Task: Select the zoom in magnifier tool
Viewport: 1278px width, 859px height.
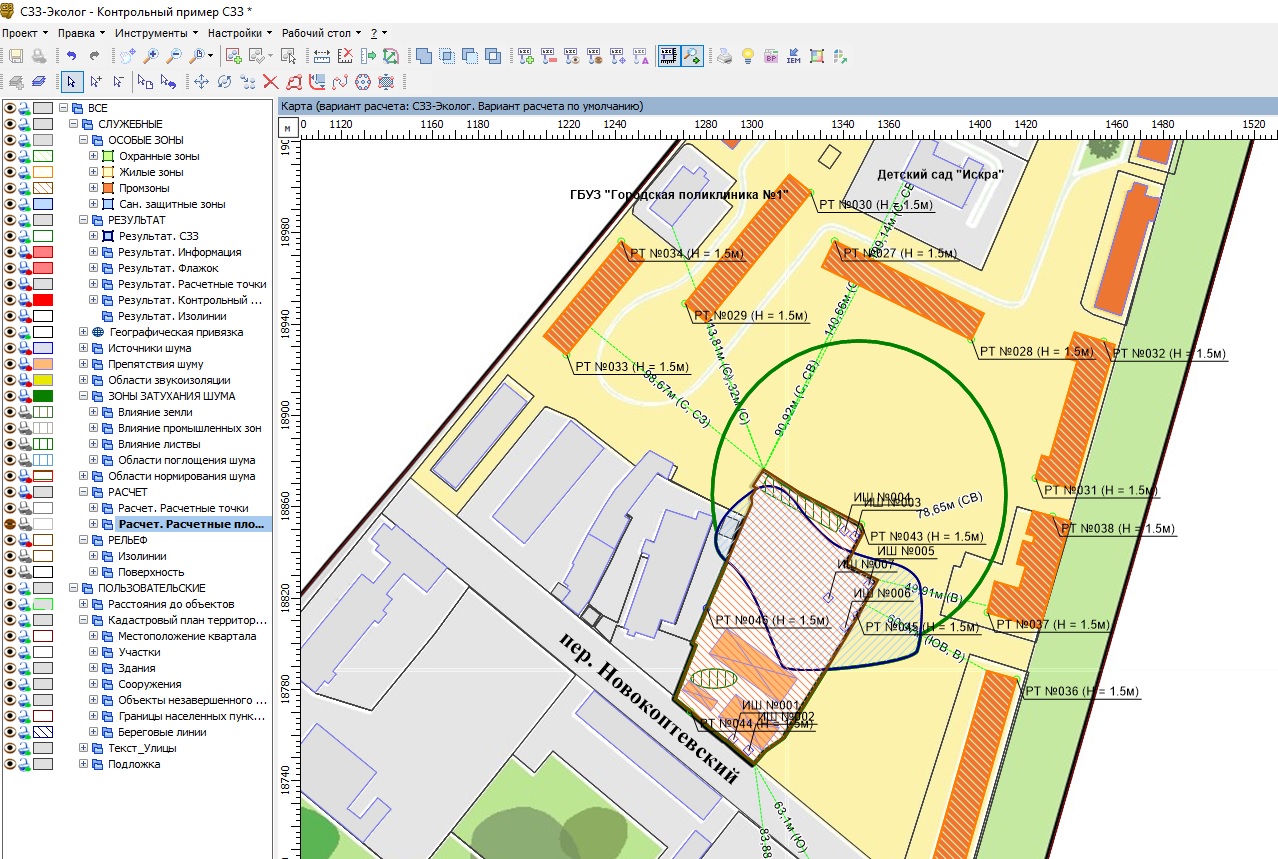Action: tap(151, 56)
